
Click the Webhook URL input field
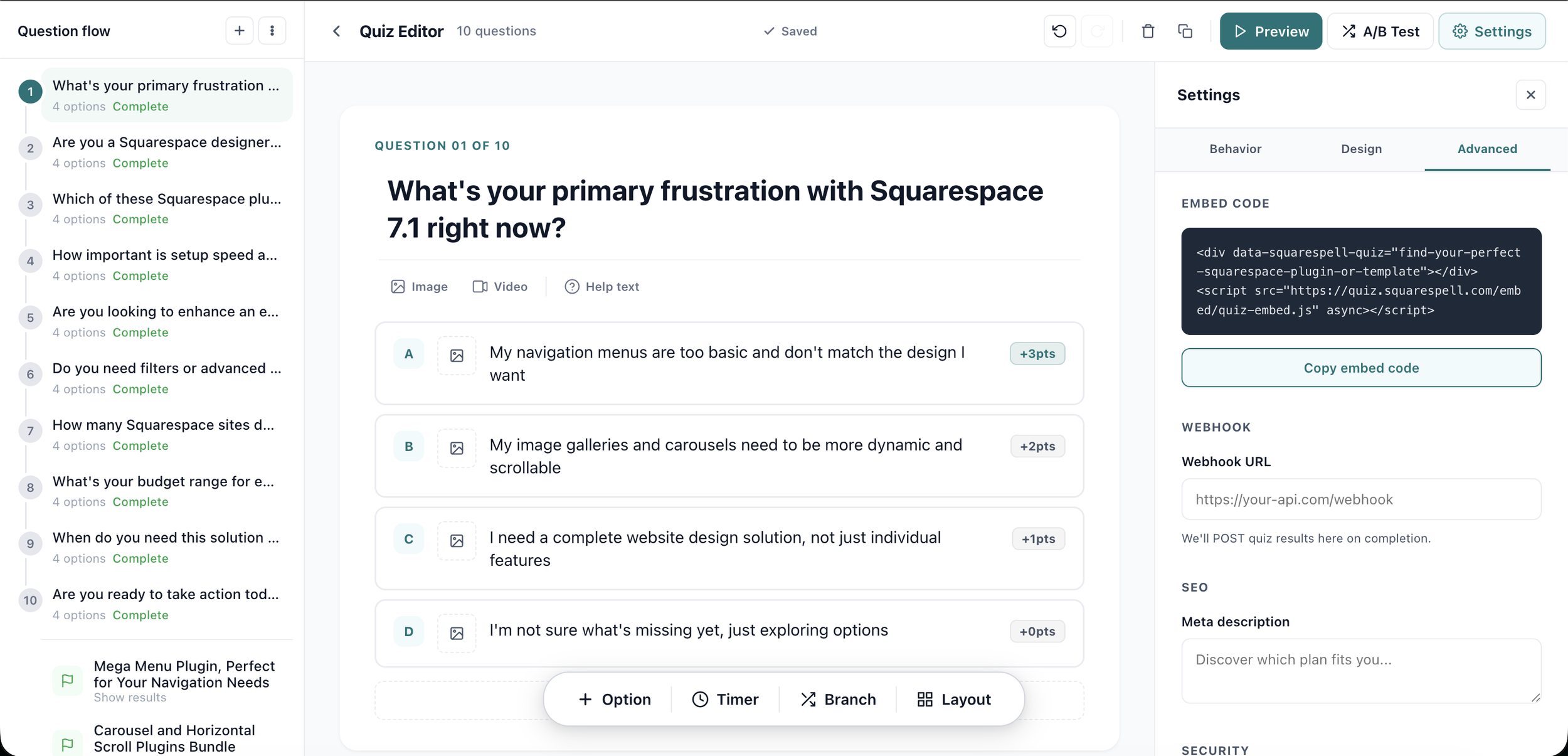point(1361,499)
